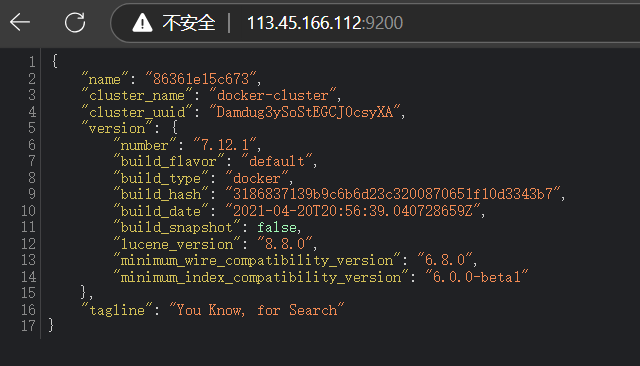
Task: Click the value "86361e15c673"
Action: (x=200, y=78)
